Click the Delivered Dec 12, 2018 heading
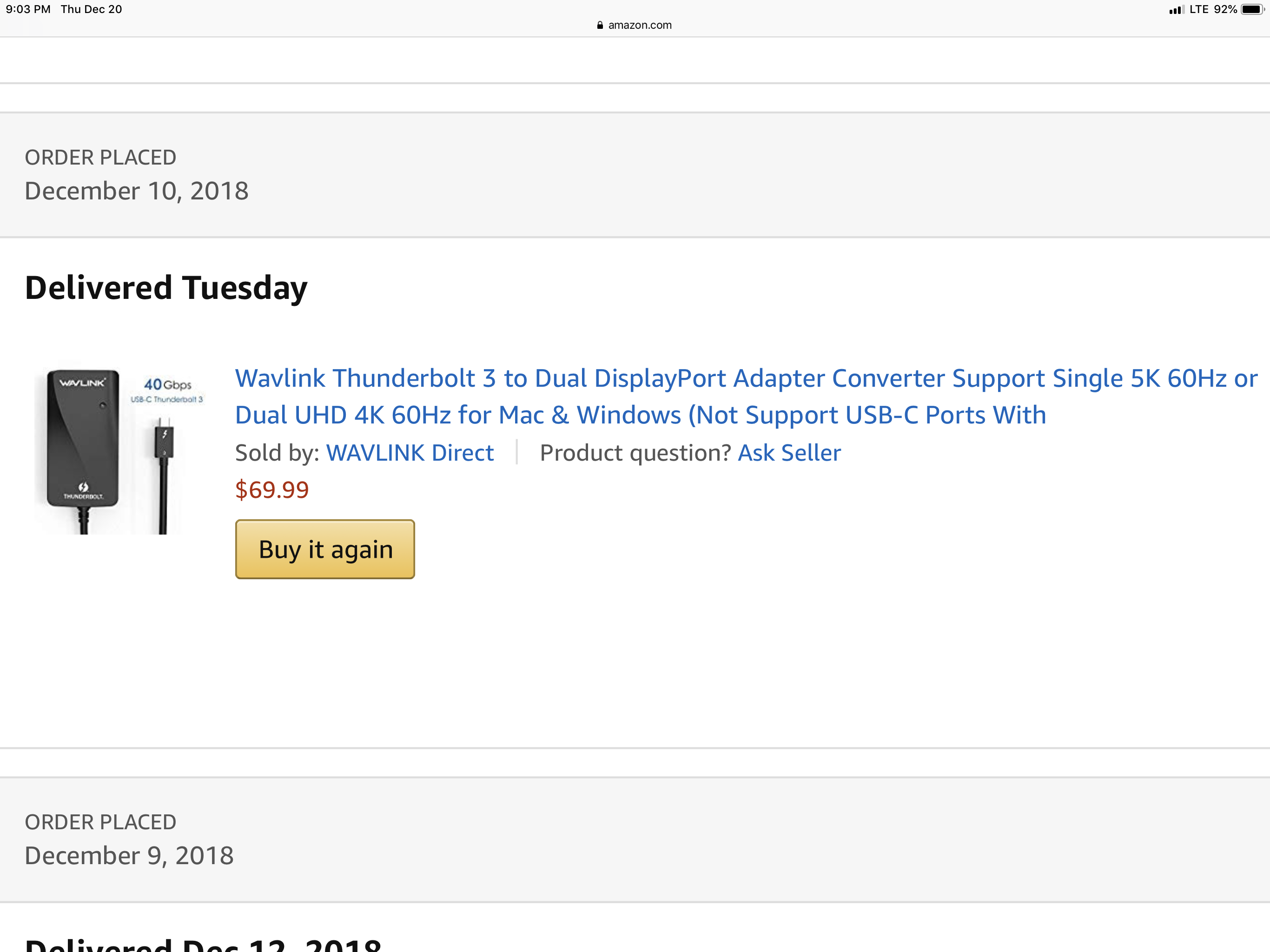 tap(203, 943)
